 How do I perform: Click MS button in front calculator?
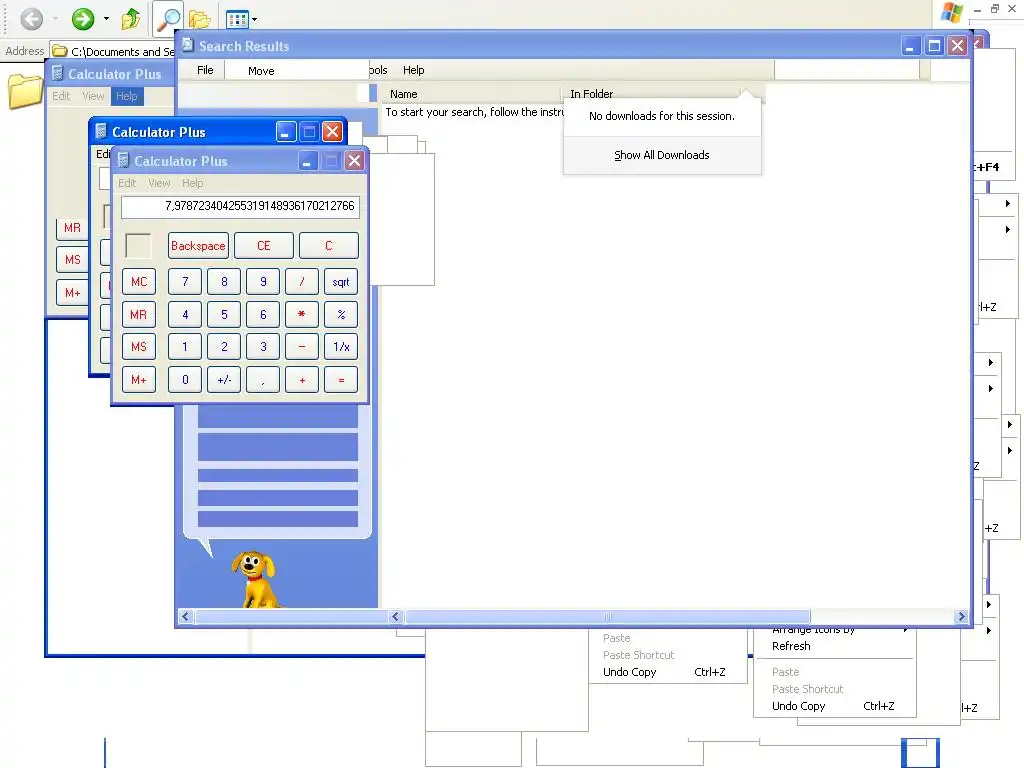coord(139,347)
